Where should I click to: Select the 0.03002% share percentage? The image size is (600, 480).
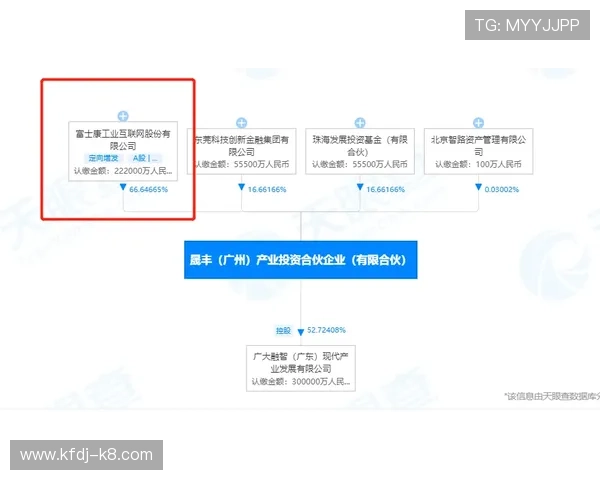[502, 189]
